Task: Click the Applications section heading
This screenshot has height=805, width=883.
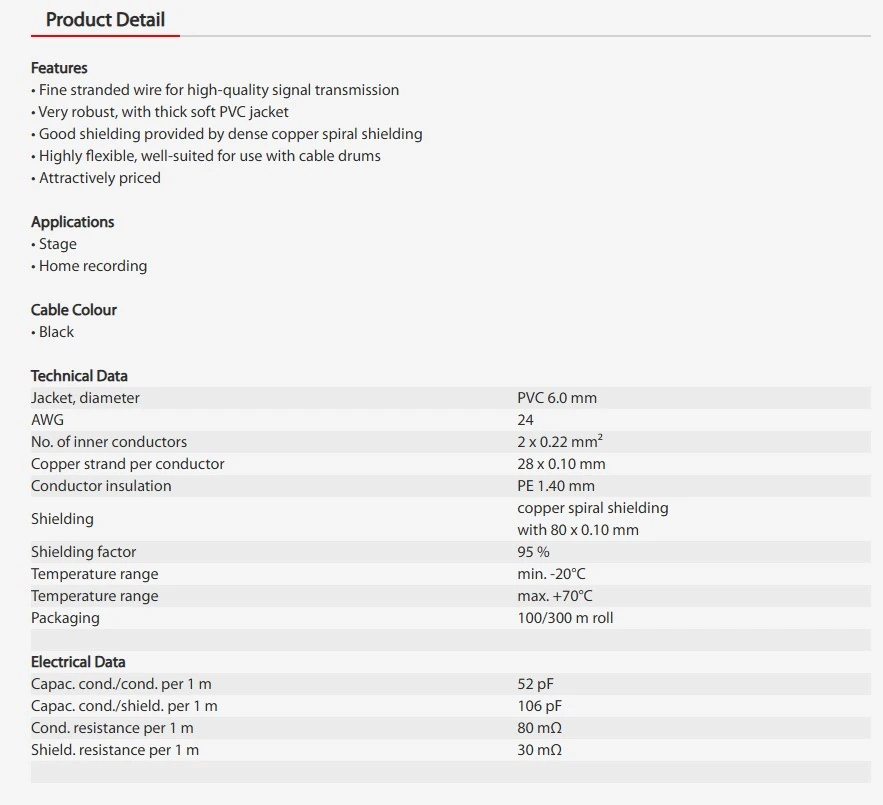Action: (72, 222)
